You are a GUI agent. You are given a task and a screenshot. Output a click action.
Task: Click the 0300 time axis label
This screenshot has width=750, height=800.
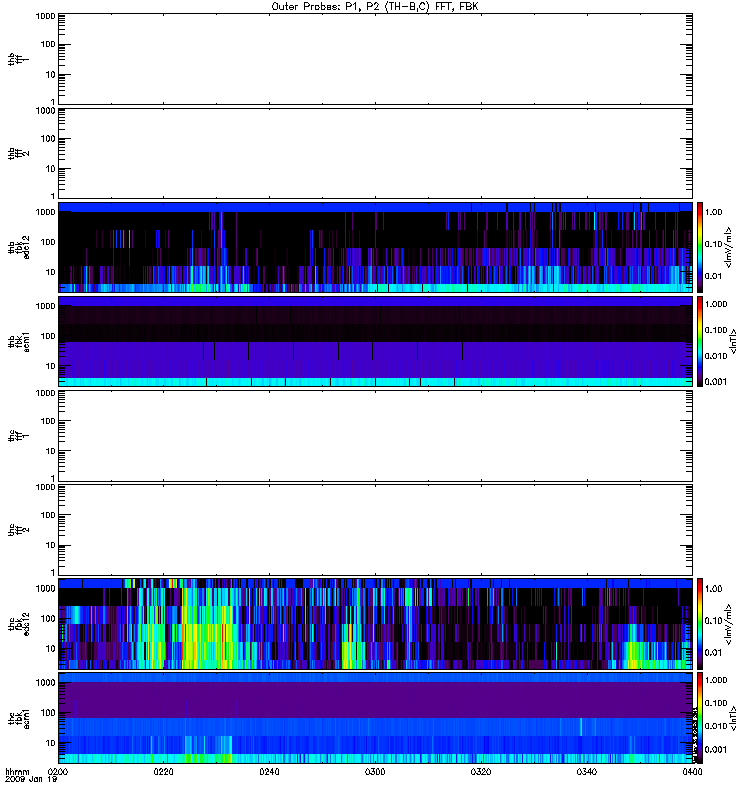click(375, 772)
